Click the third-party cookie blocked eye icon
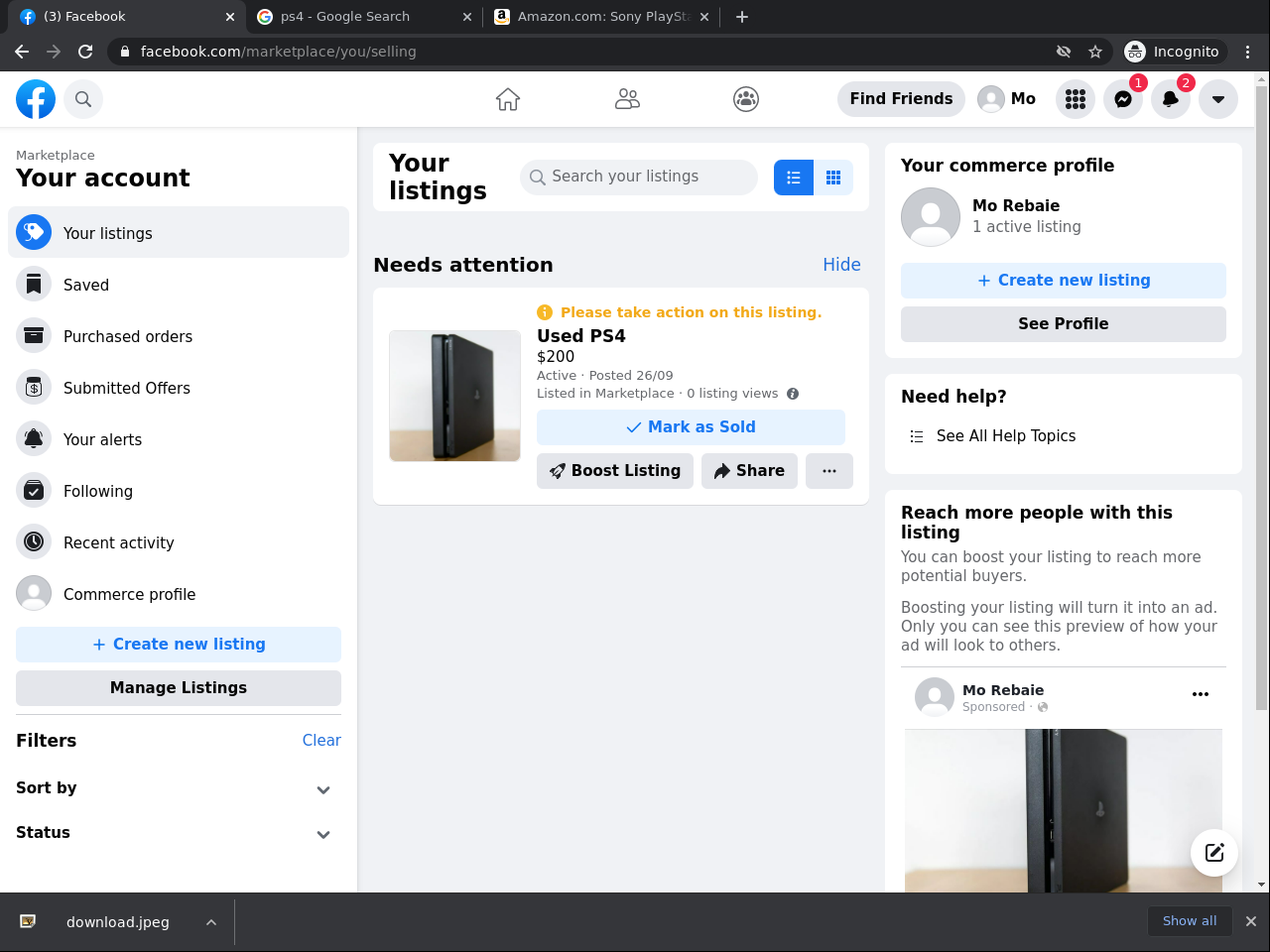Viewport: 1270px width, 952px height. 1064,52
